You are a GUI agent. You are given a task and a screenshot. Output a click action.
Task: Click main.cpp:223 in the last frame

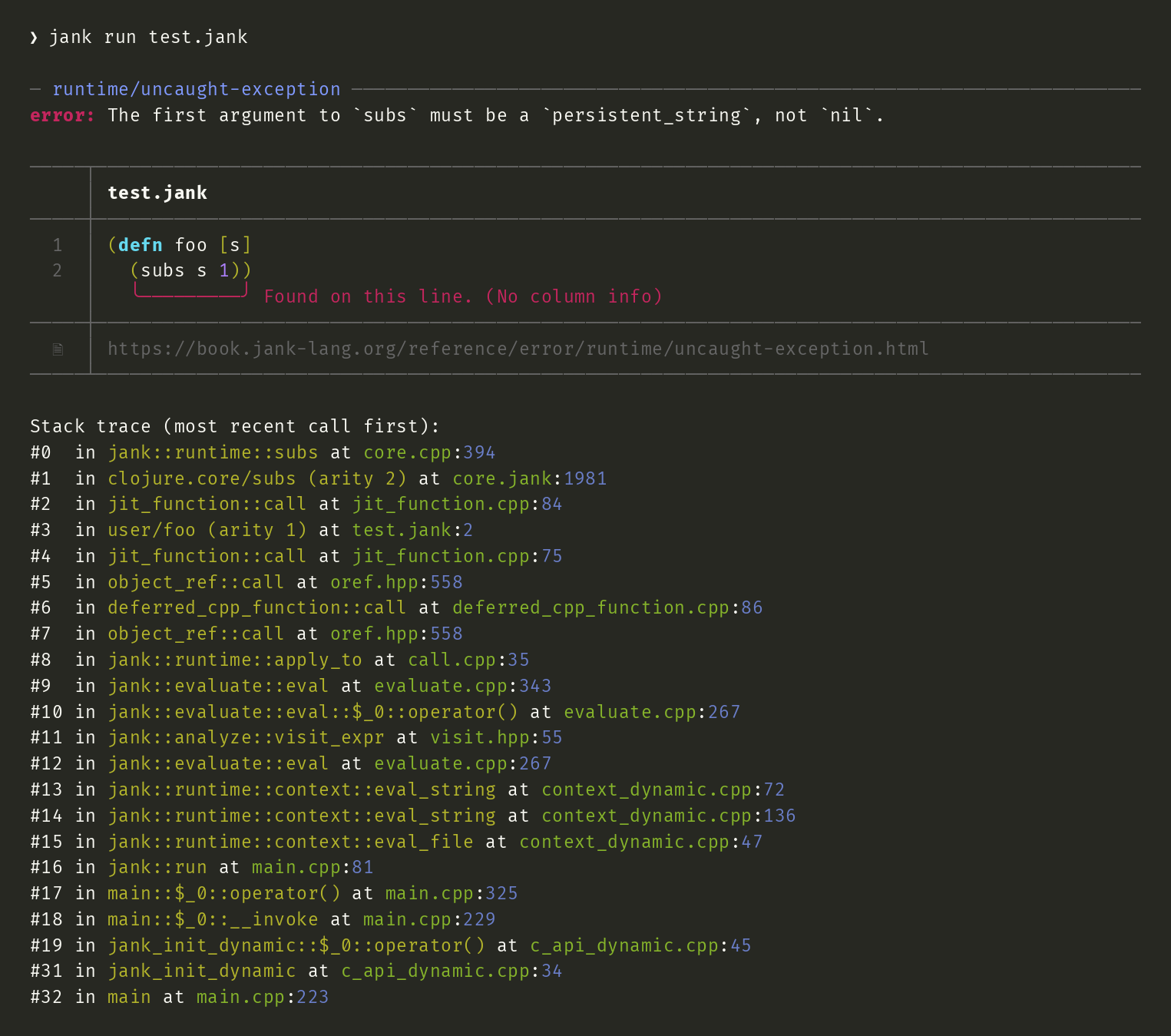263,997
